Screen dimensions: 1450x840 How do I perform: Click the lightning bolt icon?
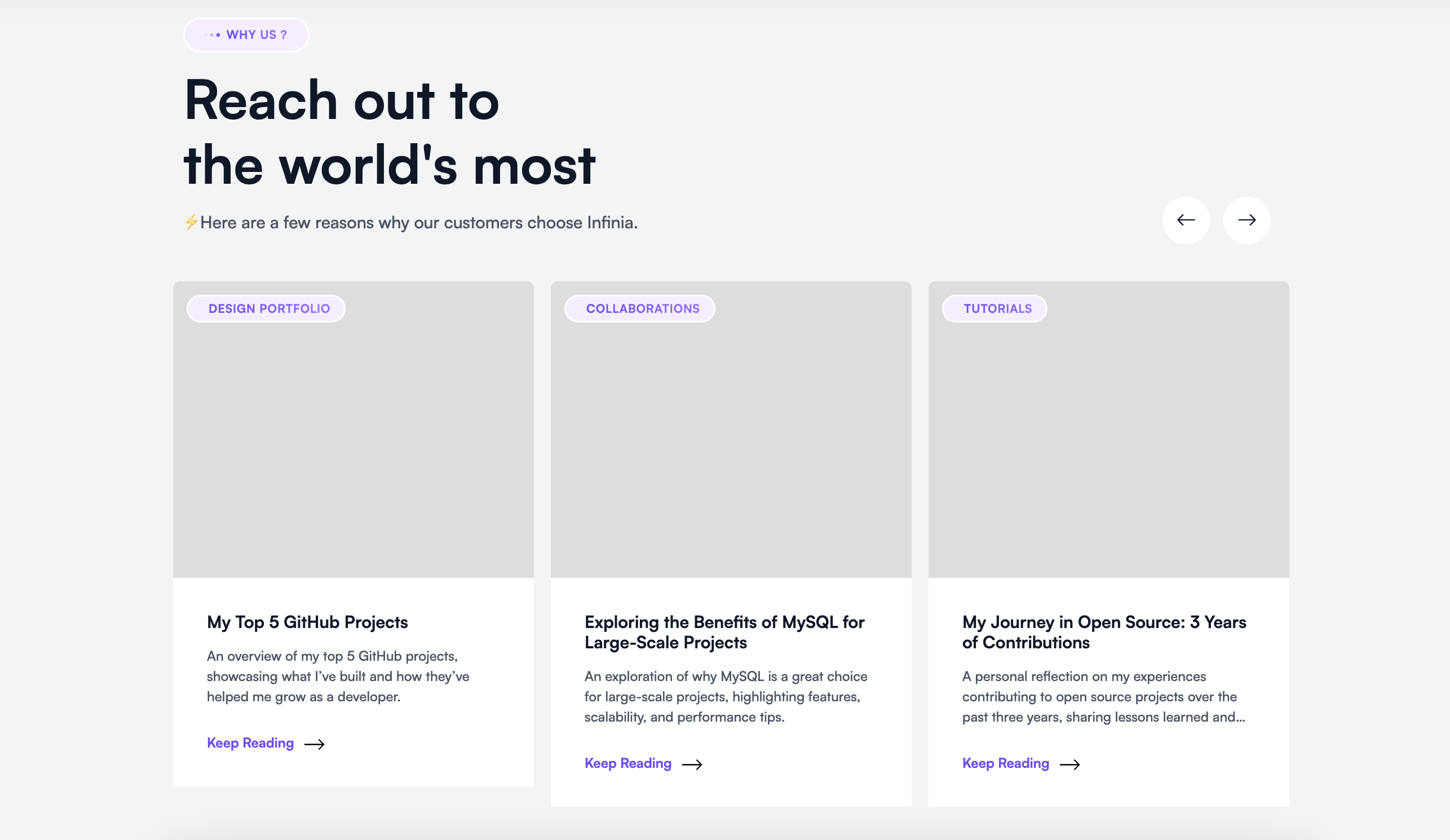(191, 222)
